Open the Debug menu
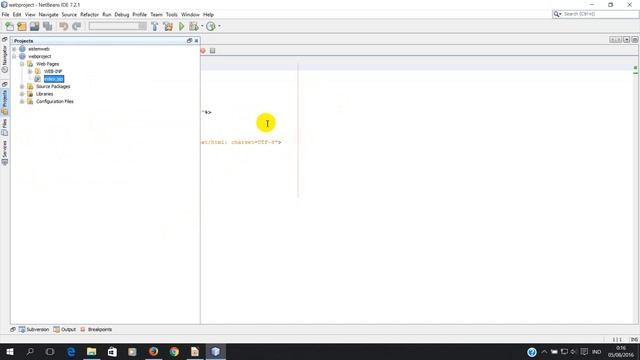This screenshot has height=360, width=640. tap(122, 15)
